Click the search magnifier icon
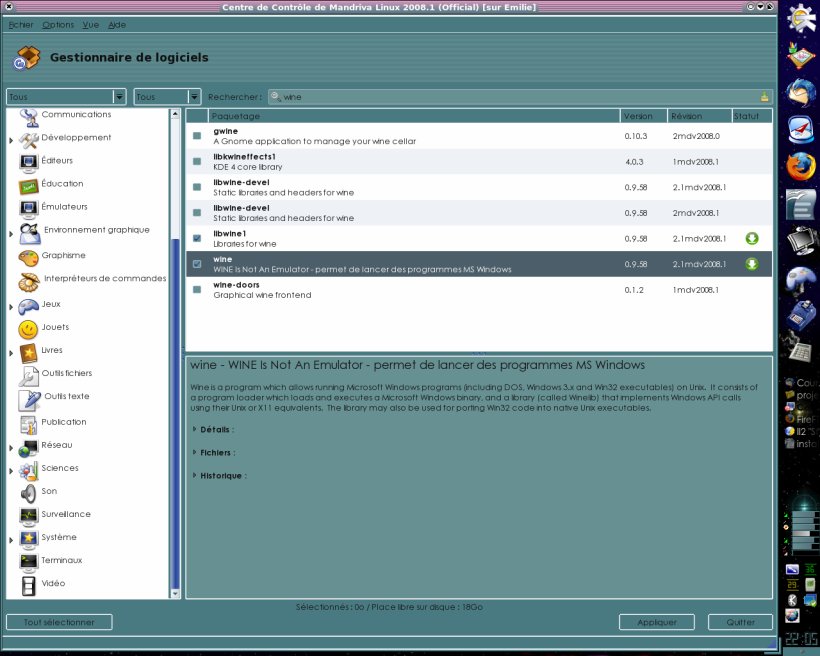This screenshot has width=820, height=656. [276, 96]
